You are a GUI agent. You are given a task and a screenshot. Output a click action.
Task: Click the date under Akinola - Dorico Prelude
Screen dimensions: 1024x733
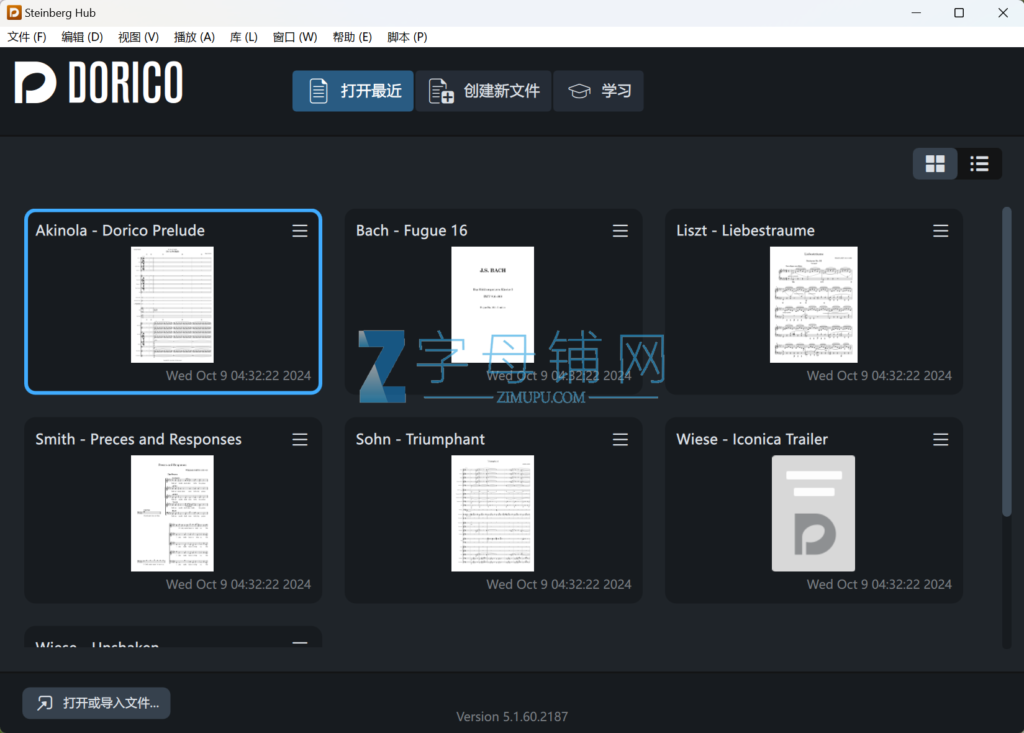point(238,376)
